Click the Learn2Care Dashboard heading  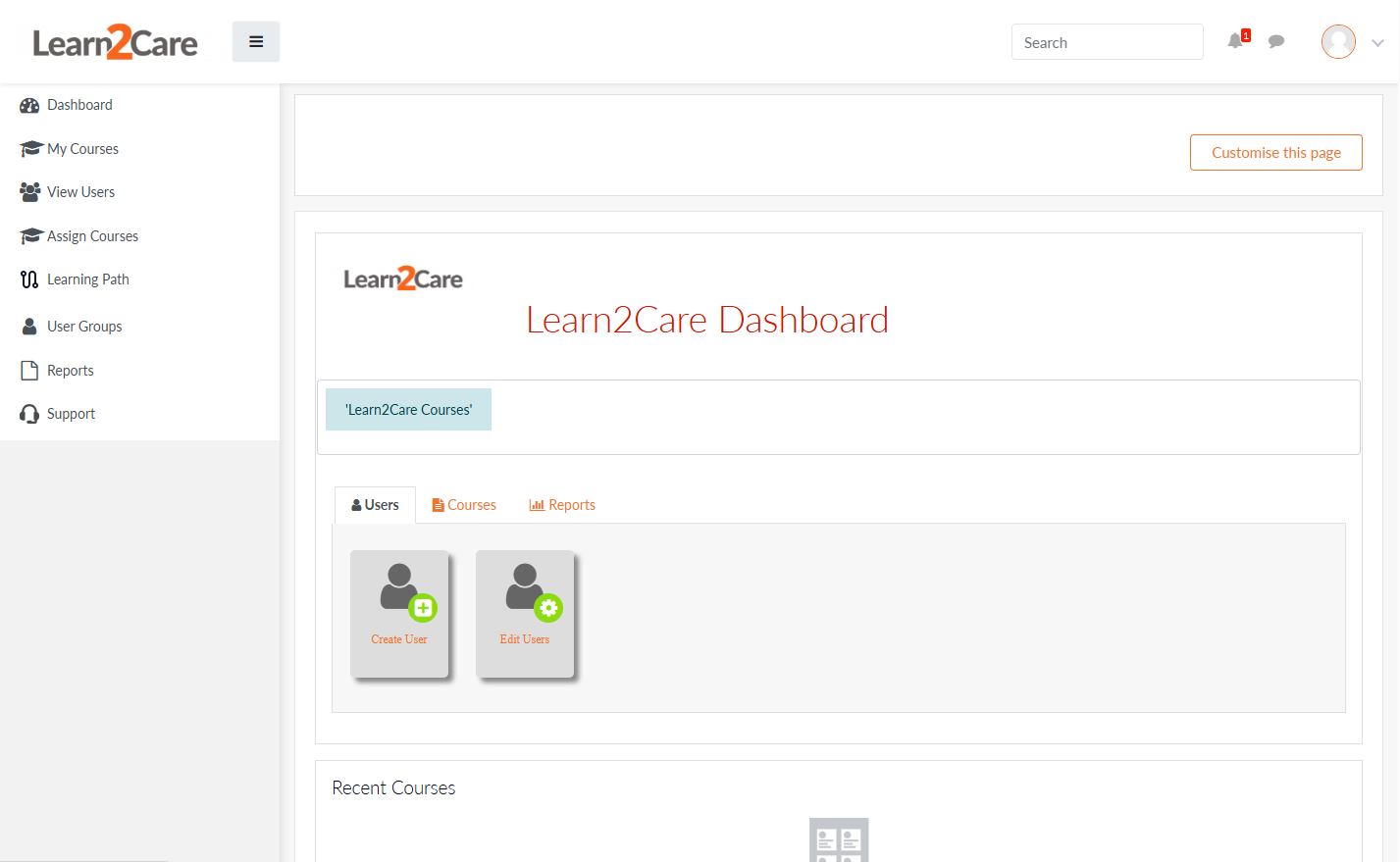point(707,320)
